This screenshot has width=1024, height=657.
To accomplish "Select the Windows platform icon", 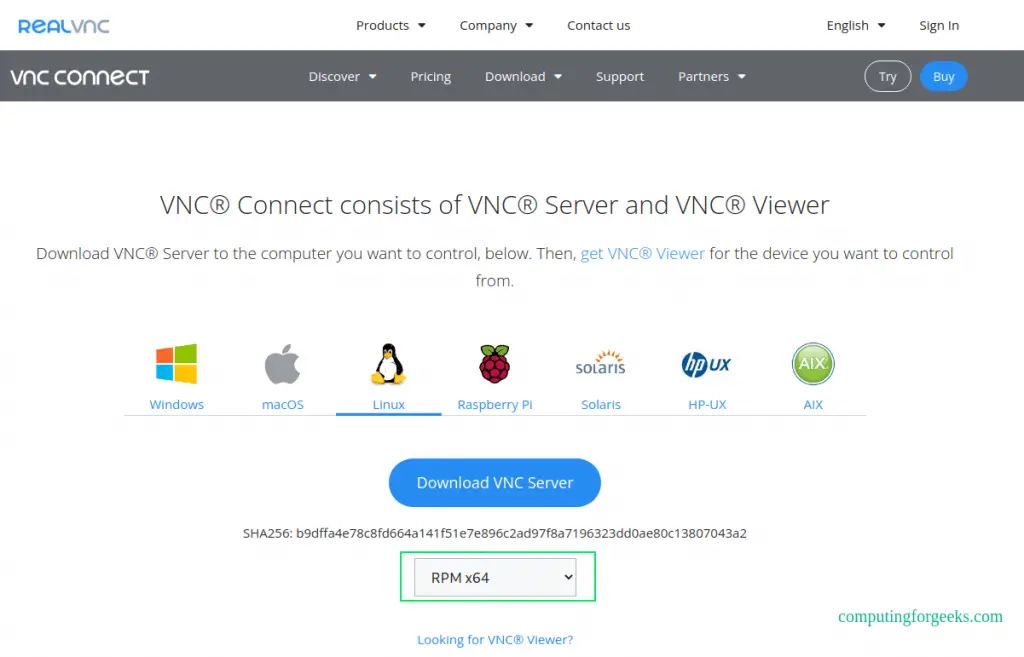I will pyautogui.click(x=176, y=363).
